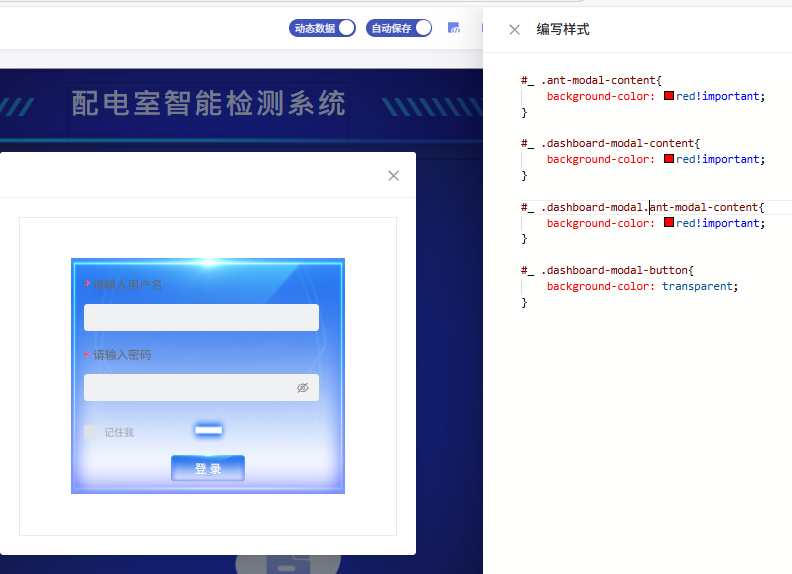Click the 配电室智能检测系统 title

coord(209,104)
